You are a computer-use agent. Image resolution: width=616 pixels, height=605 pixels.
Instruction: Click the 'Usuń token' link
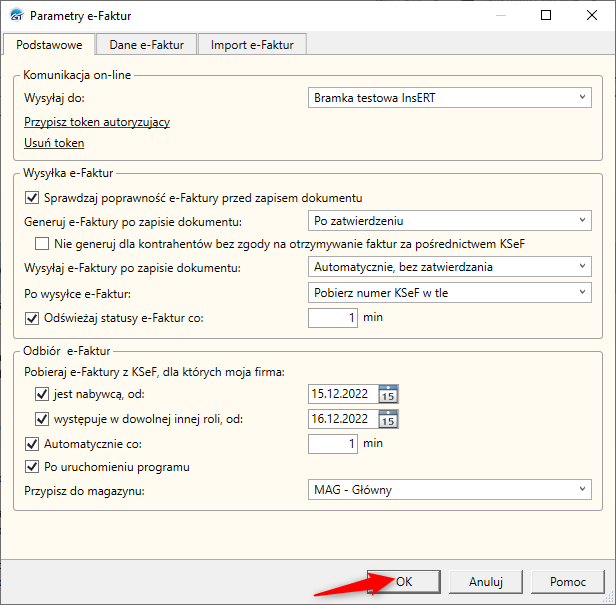point(54,143)
